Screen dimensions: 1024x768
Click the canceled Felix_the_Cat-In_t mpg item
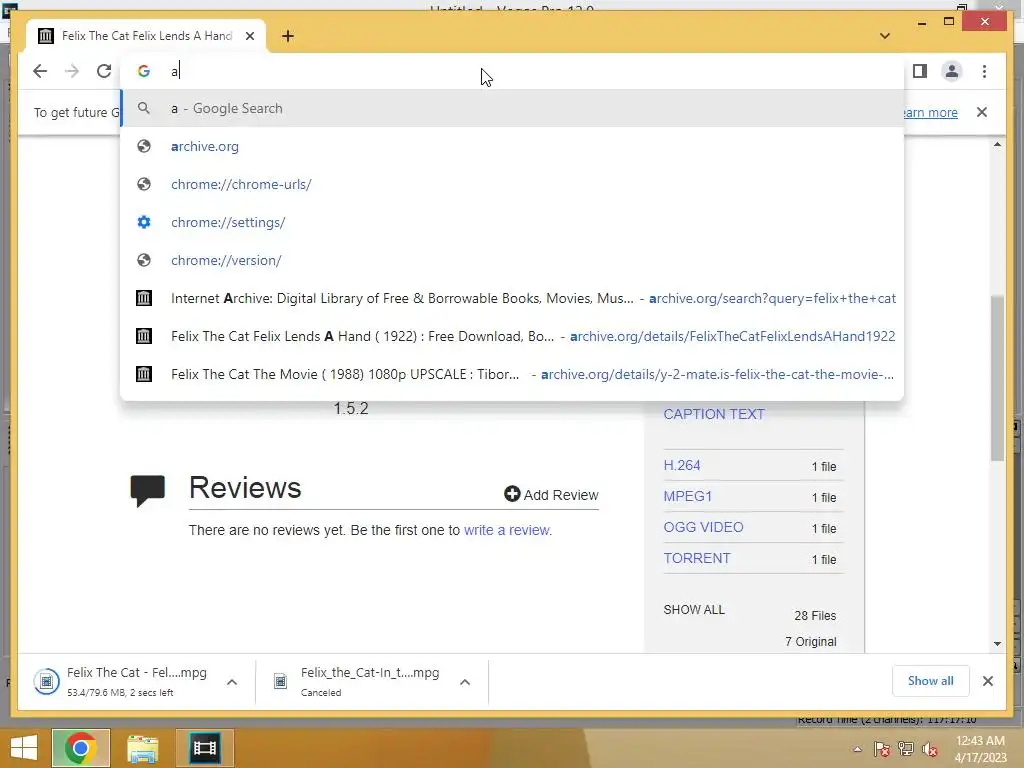(370, 681)
